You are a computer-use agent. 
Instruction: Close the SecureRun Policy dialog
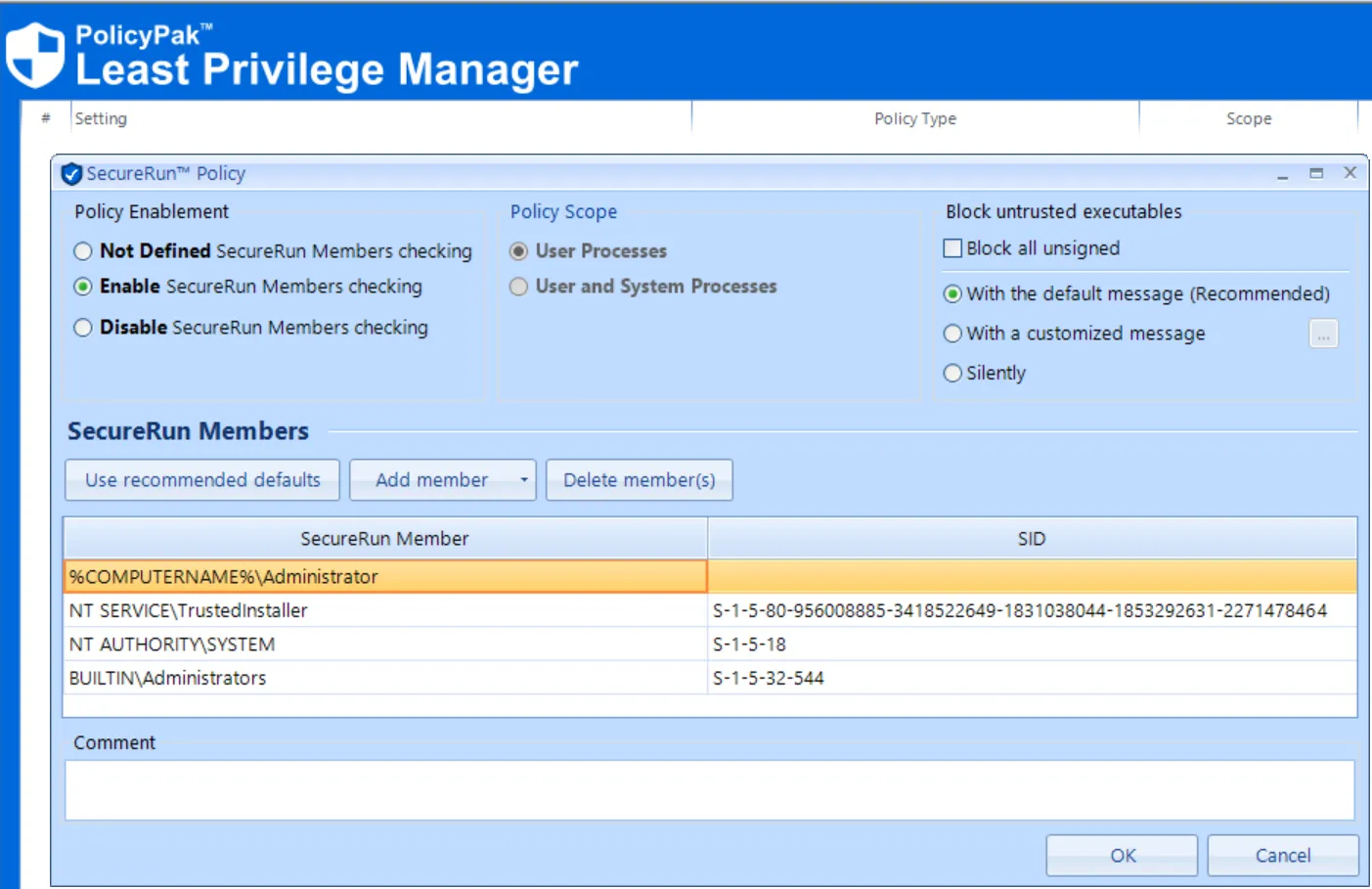click(x=1350, y=172)
